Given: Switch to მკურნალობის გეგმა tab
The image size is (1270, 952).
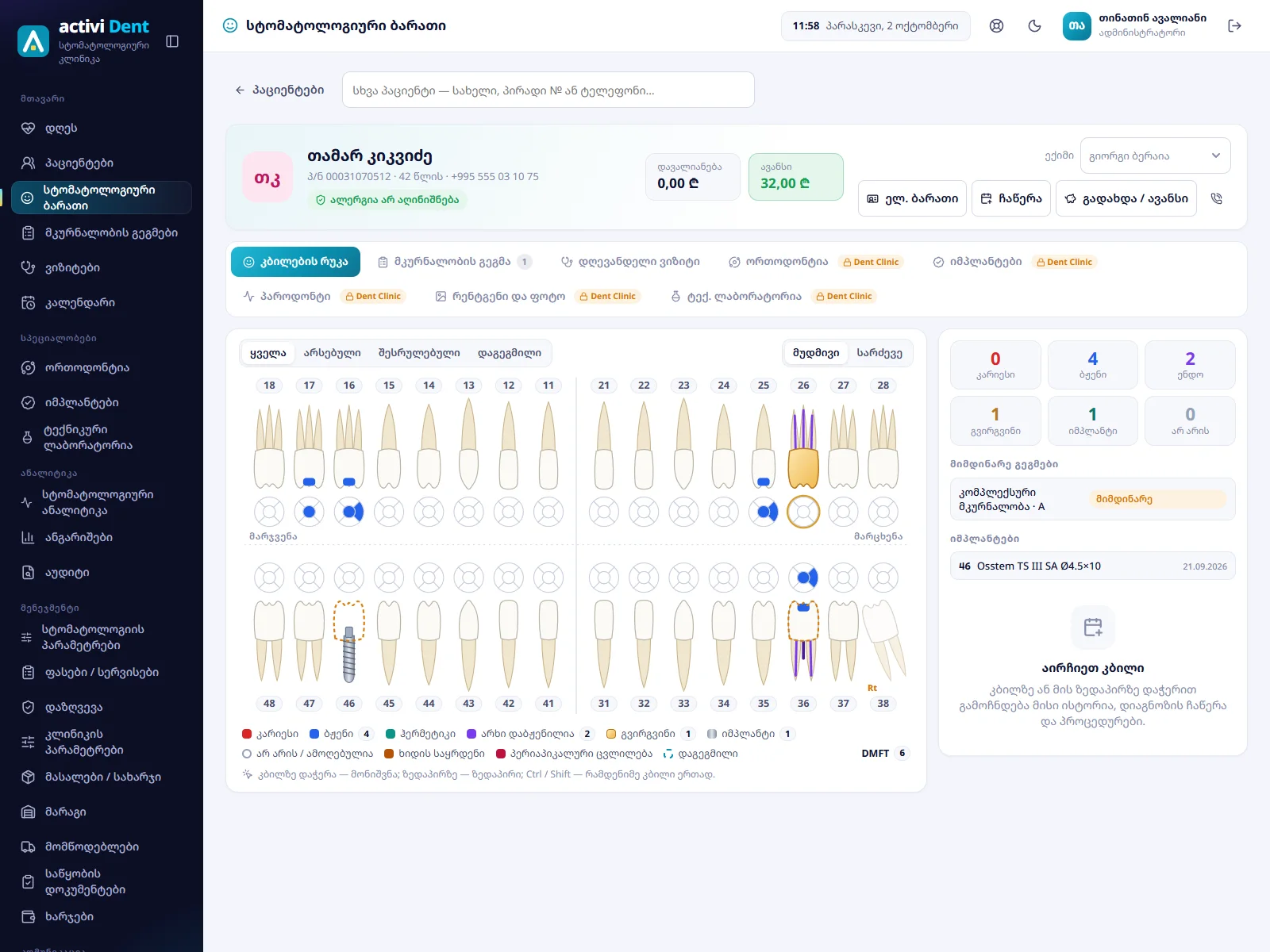Looking at the screenshot, I should pyautogui.click(x=454, y=262).
